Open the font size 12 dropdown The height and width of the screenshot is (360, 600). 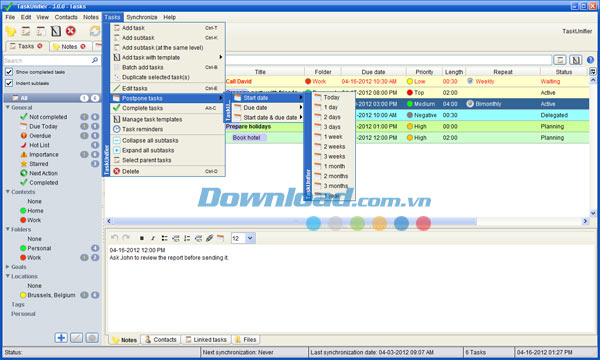tap(250, 238)
